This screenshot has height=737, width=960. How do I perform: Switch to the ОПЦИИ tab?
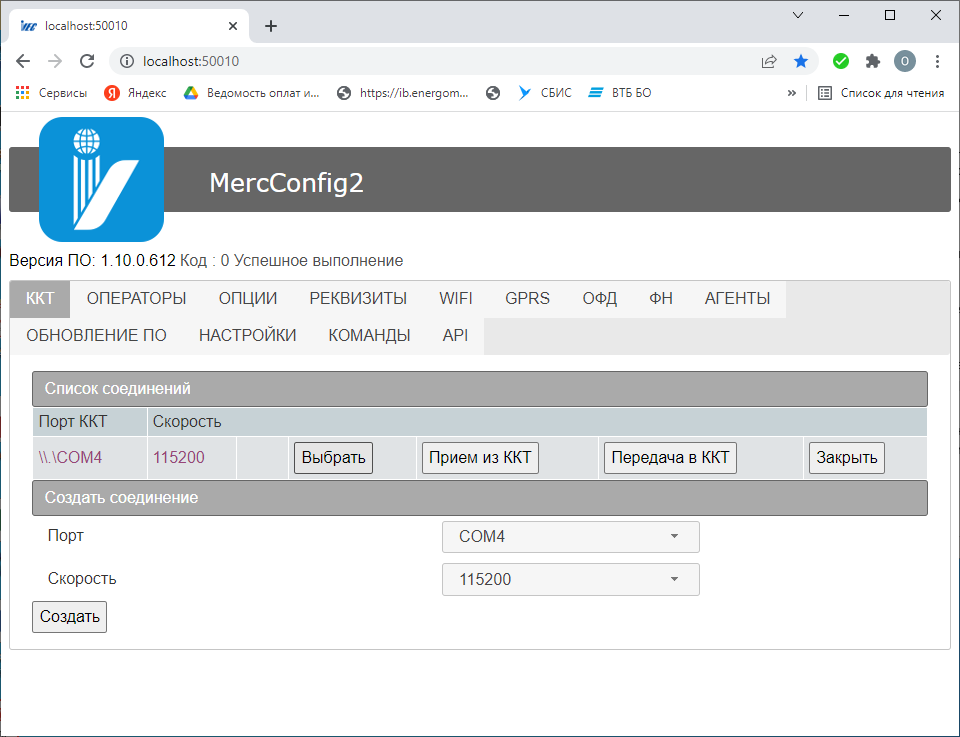point(248,299)
